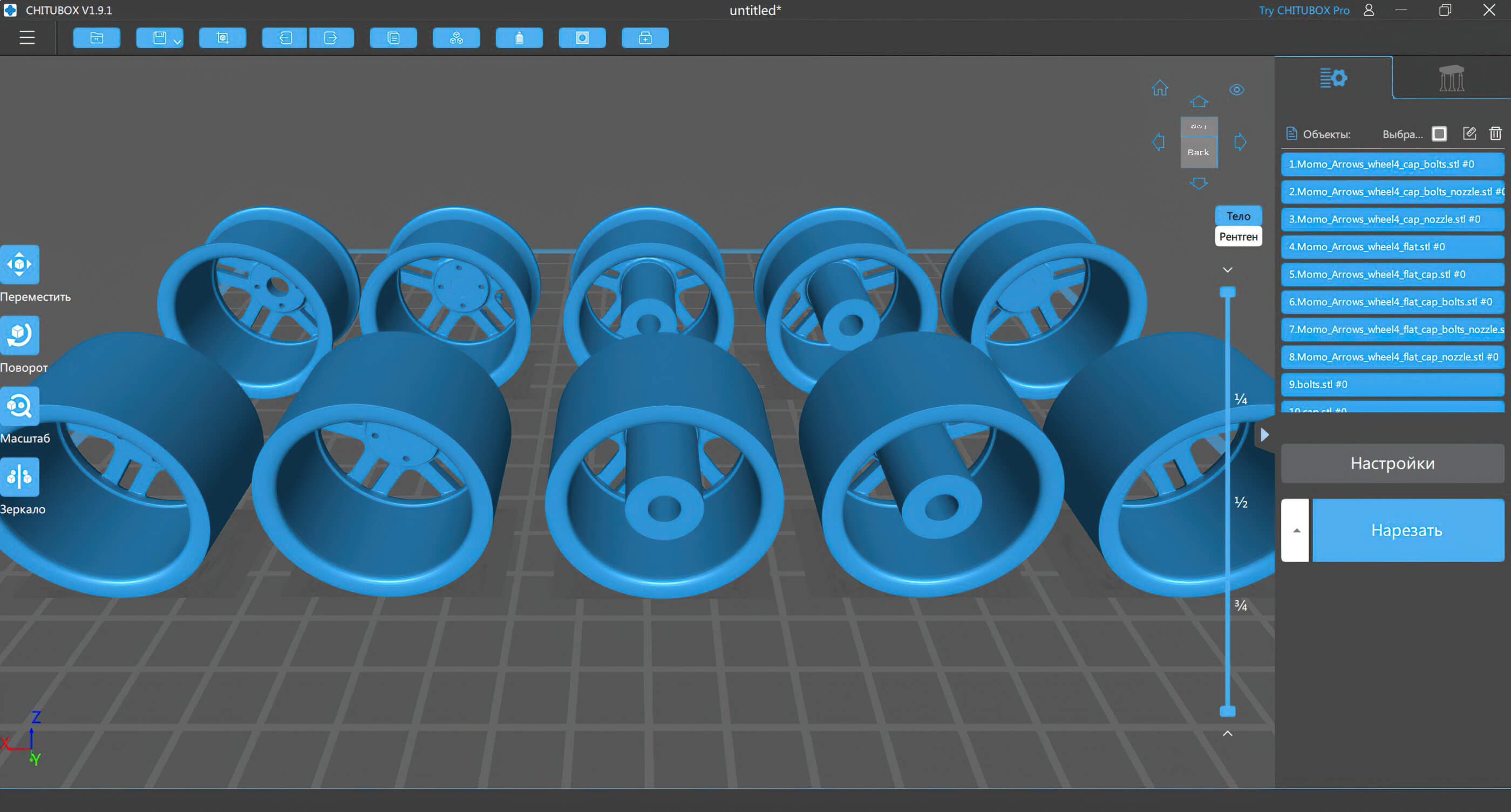Expand the save options dropdown arrow
The height and width of the screenshot is (812, 1511).
pyautogui.click(x=177, y=41)
